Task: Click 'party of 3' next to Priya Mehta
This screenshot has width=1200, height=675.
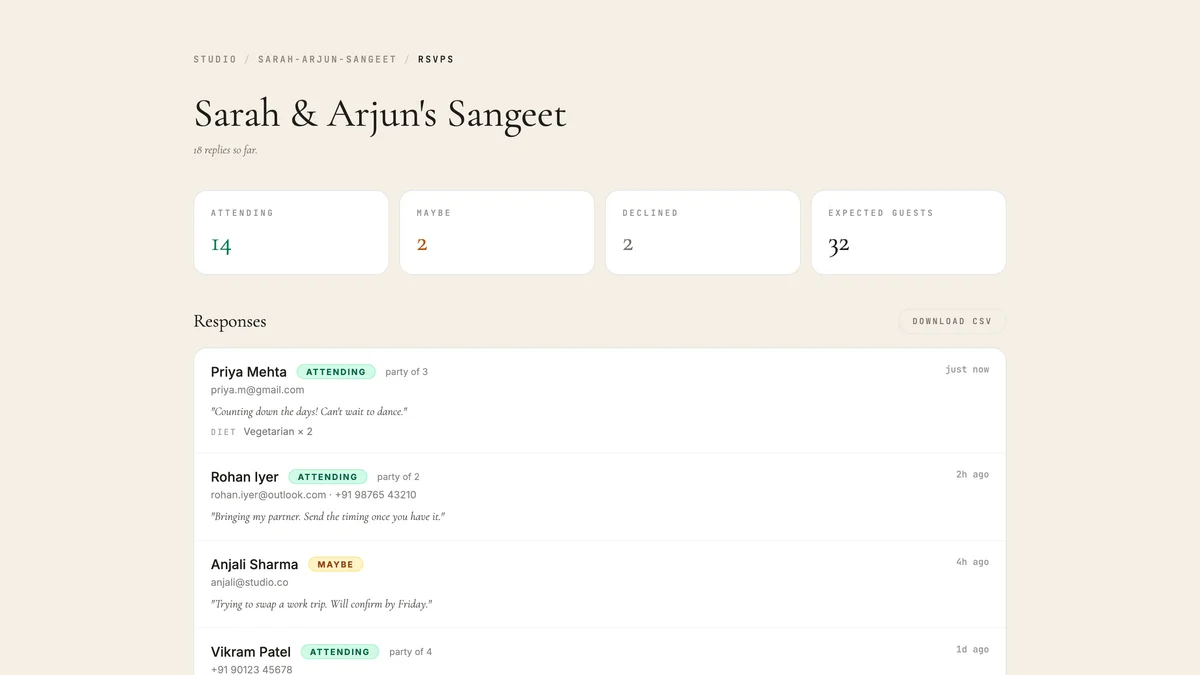Action: point(407,372)
